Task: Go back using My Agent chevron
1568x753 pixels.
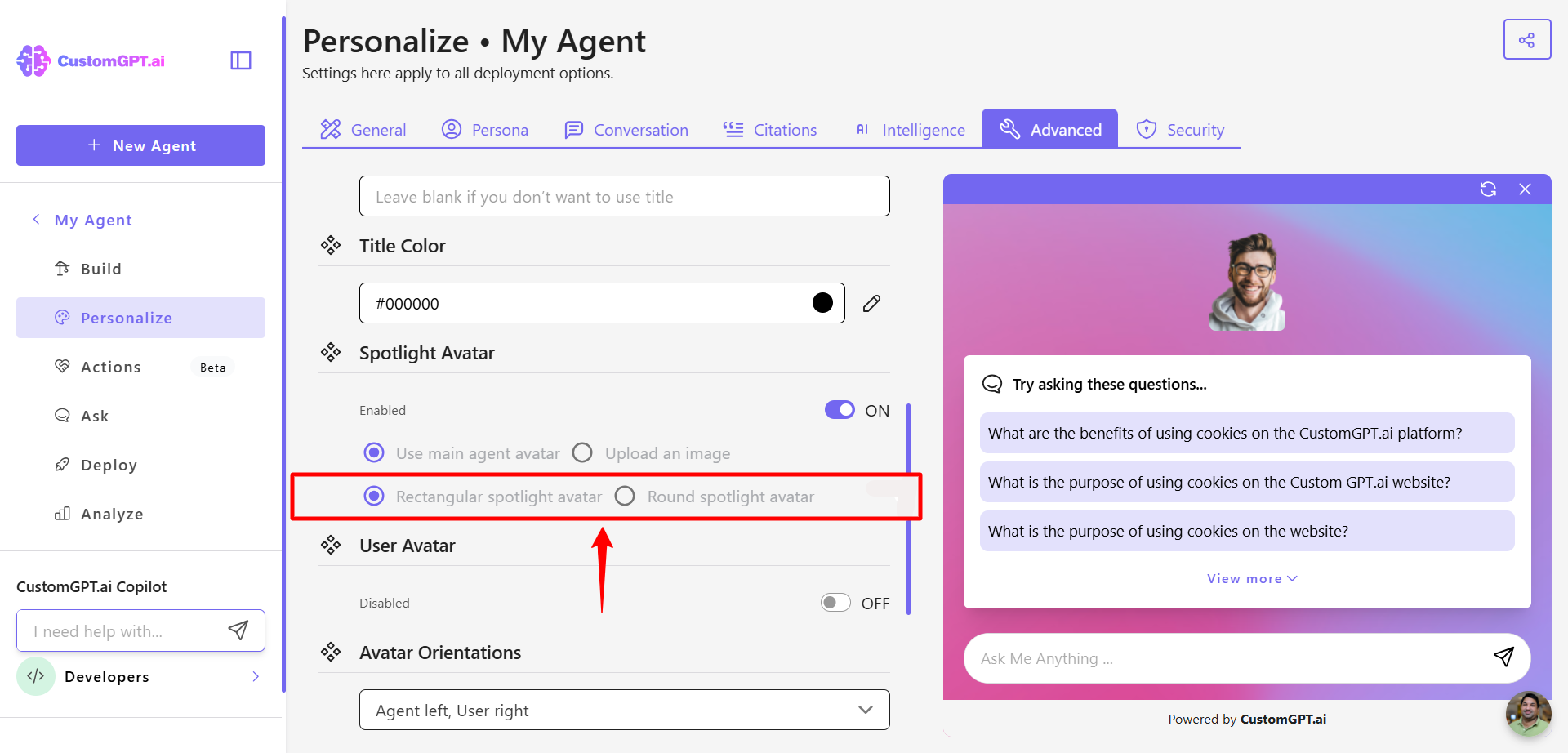Action: 36,219
